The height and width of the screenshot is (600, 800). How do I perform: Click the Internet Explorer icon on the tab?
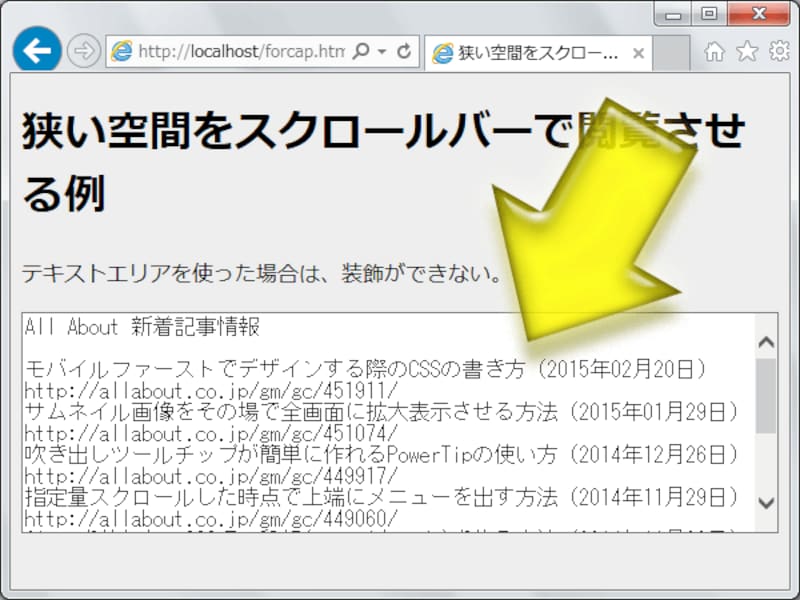pos(442,51)
